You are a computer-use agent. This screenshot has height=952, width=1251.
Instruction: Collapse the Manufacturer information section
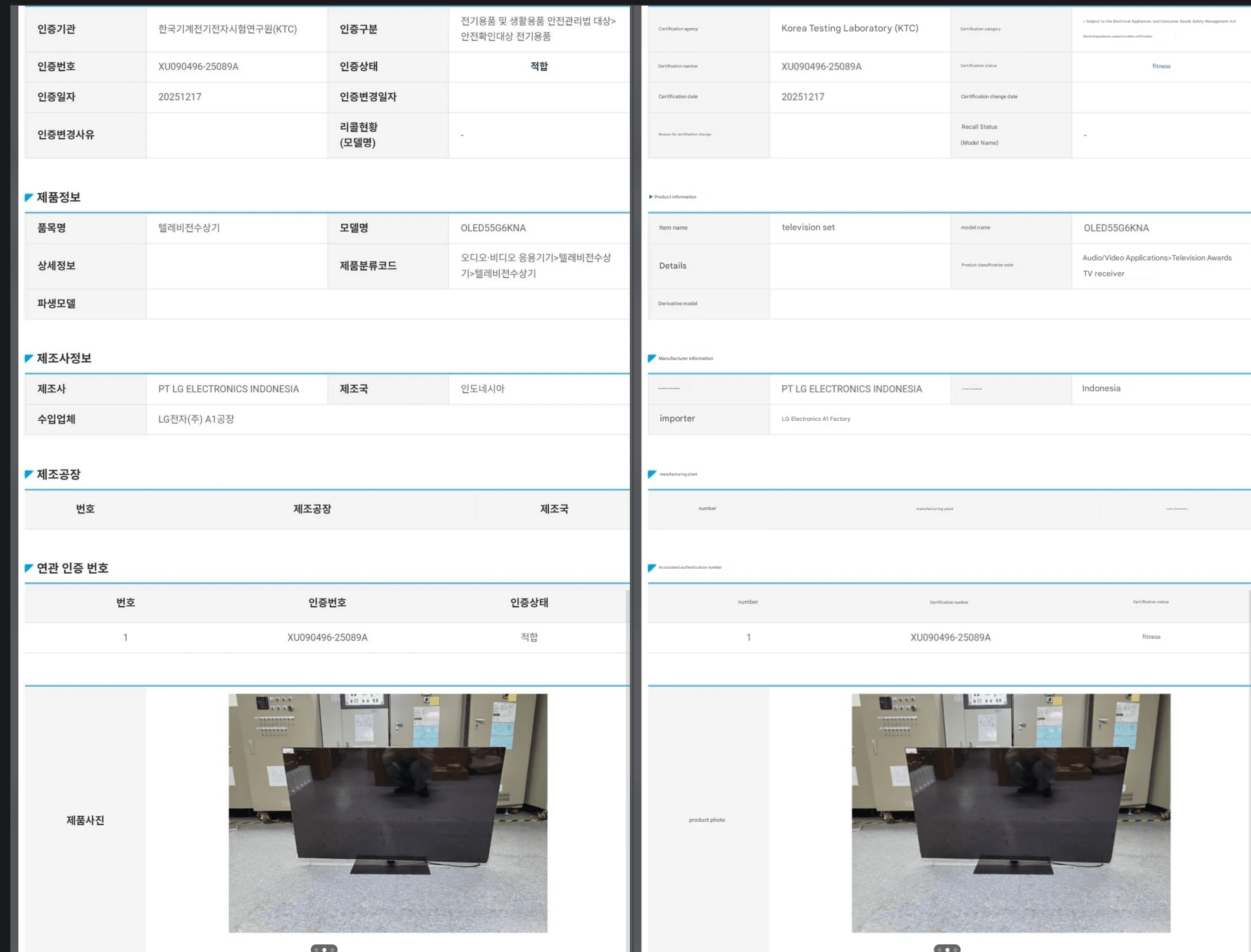pos(686,358)
